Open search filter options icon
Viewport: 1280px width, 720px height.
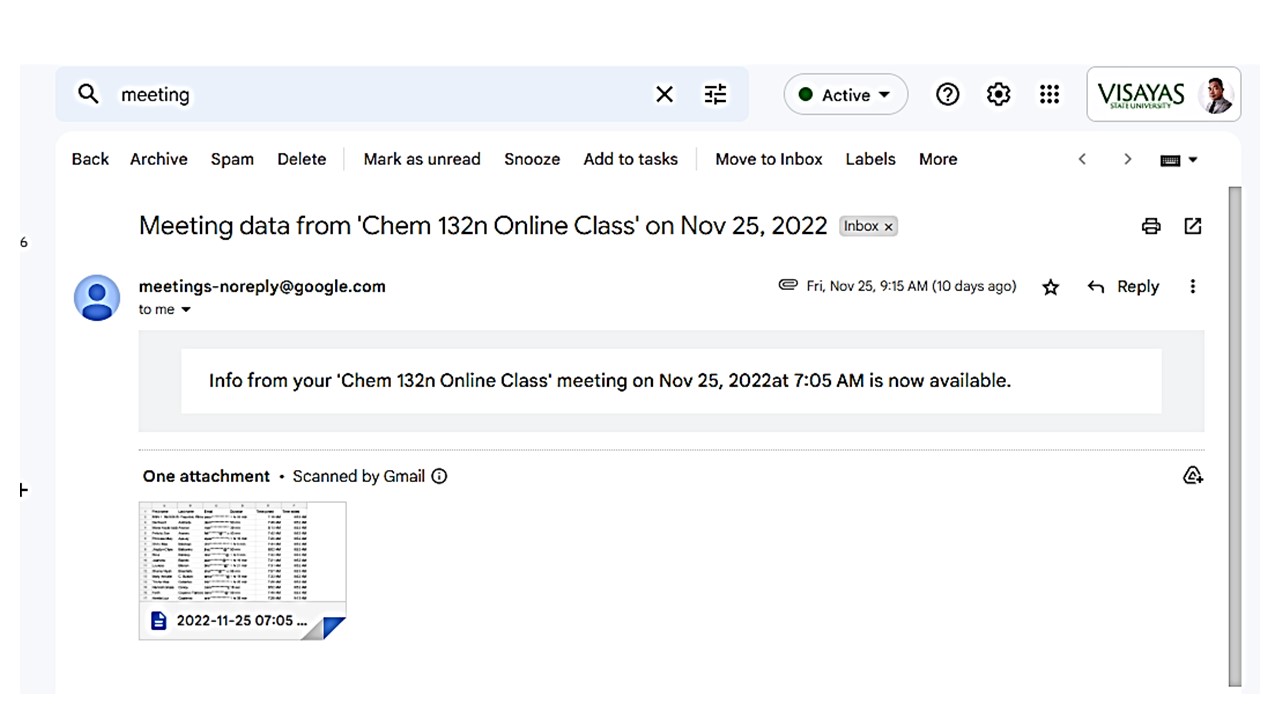(x=716, y=94)
